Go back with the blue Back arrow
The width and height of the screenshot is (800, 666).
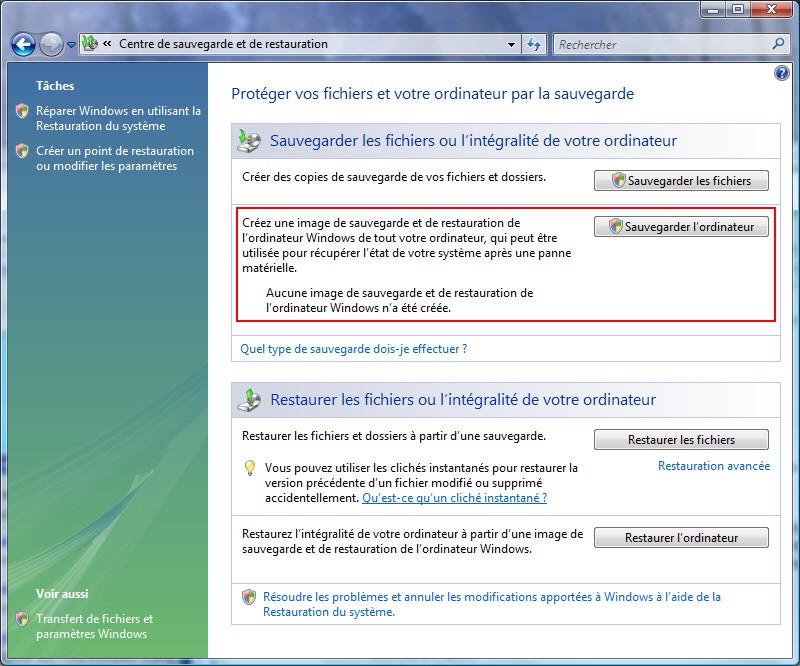pos(23,45)
